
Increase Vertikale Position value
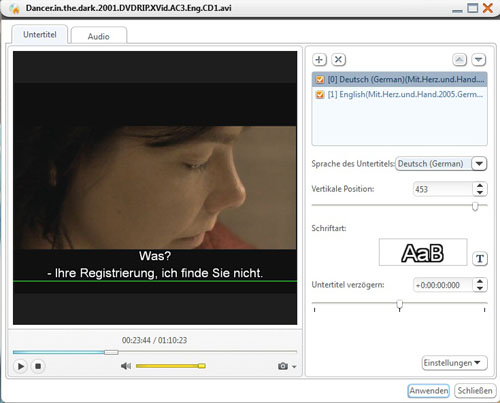pyautogui.click(x=480, y=186)
